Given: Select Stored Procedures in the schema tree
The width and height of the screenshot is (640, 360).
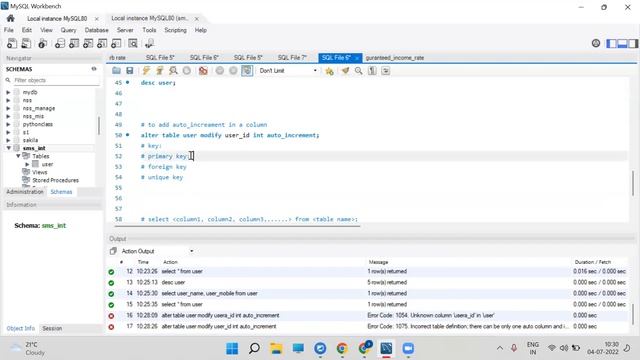Looking at the screenshot, I should tap(55, 180).
